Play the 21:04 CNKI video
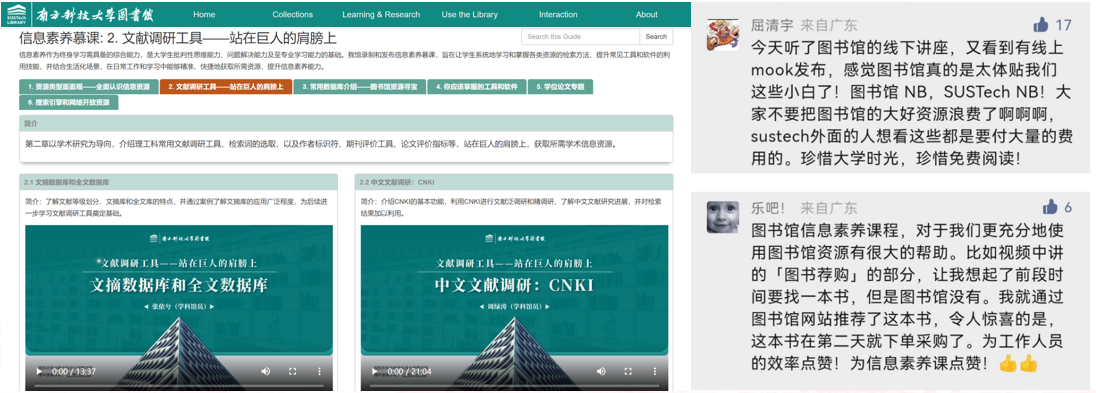 click(x=374, y=371)
